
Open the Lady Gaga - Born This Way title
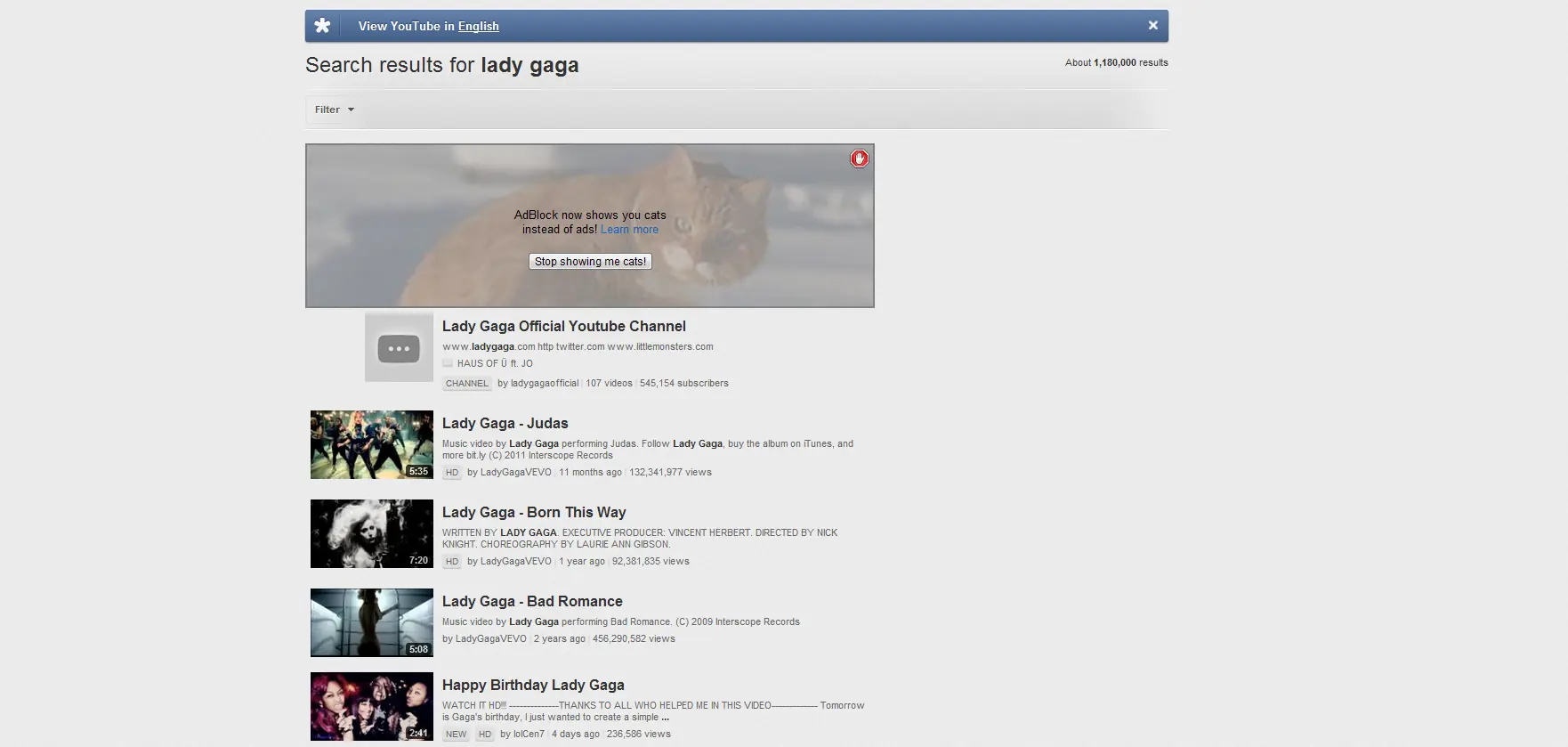pos(534,513)
